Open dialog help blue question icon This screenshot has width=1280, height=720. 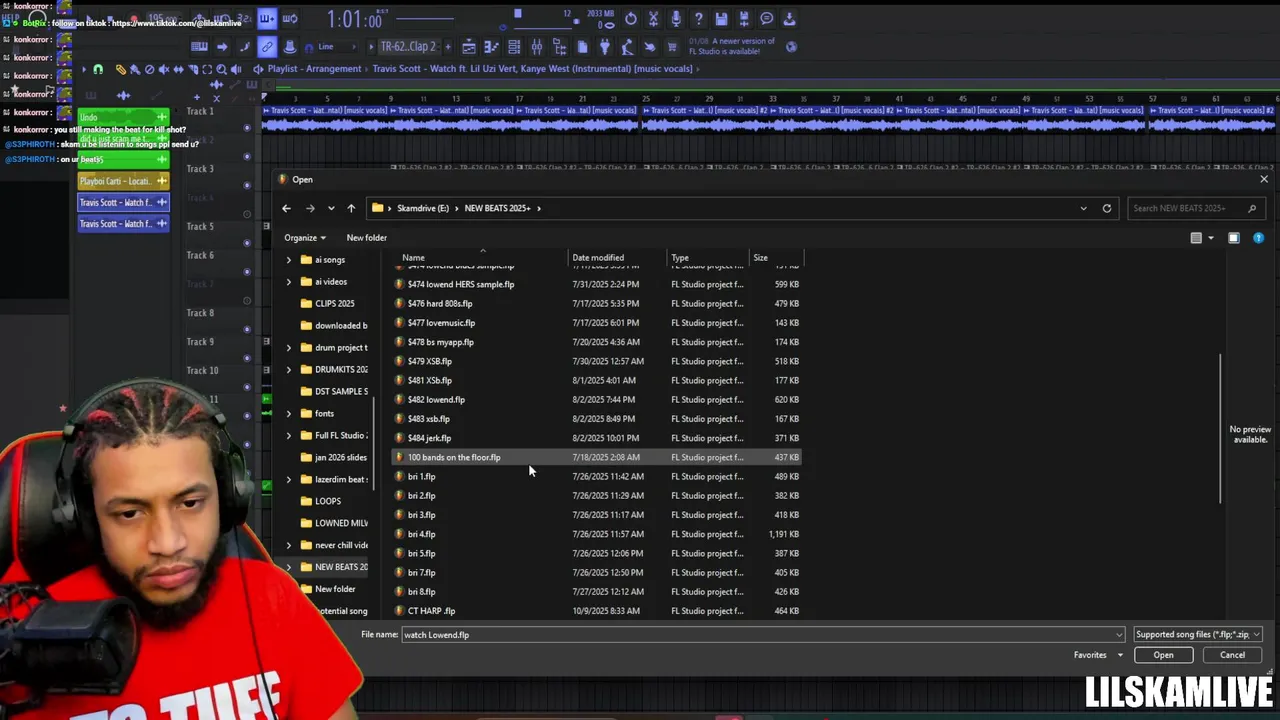(x=1258, y=238)
